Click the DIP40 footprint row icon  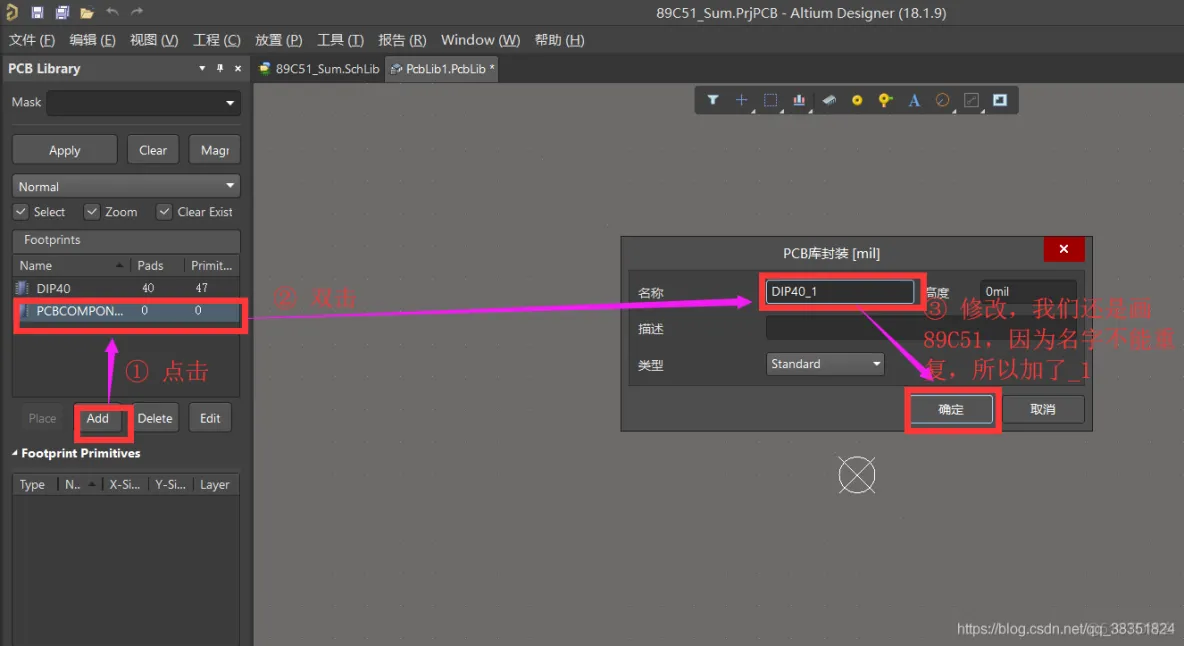pyautogui.click(x=22, y=288)
